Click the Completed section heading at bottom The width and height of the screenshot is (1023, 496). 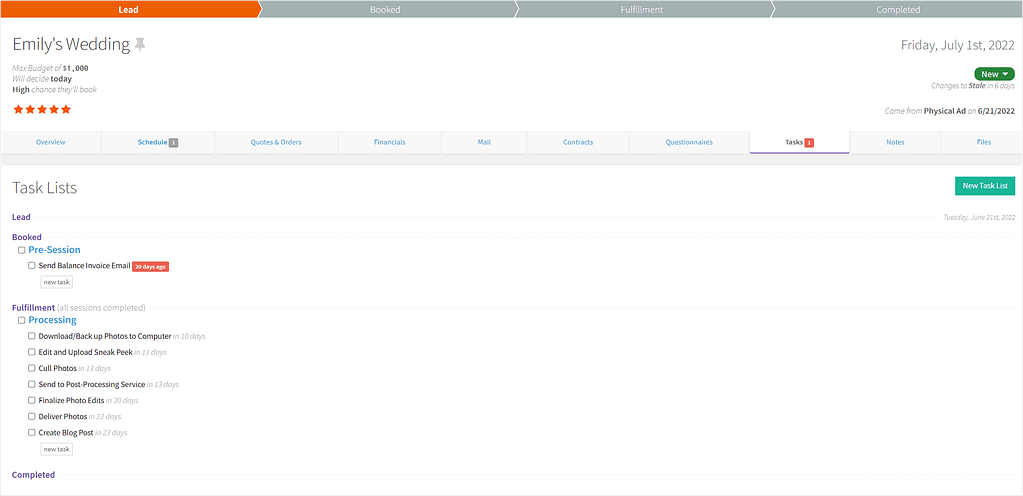pyautogui.click(x=33, y=475)
